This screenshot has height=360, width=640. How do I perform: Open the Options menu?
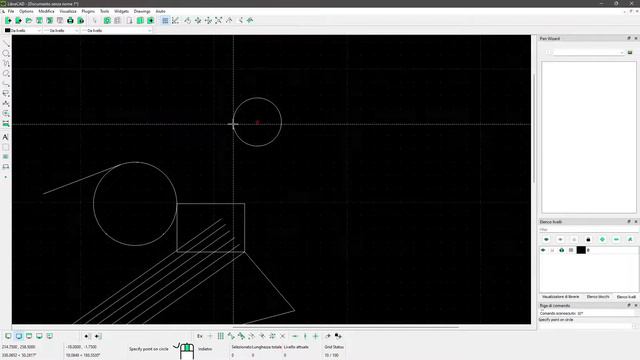(x=26, y=11)
